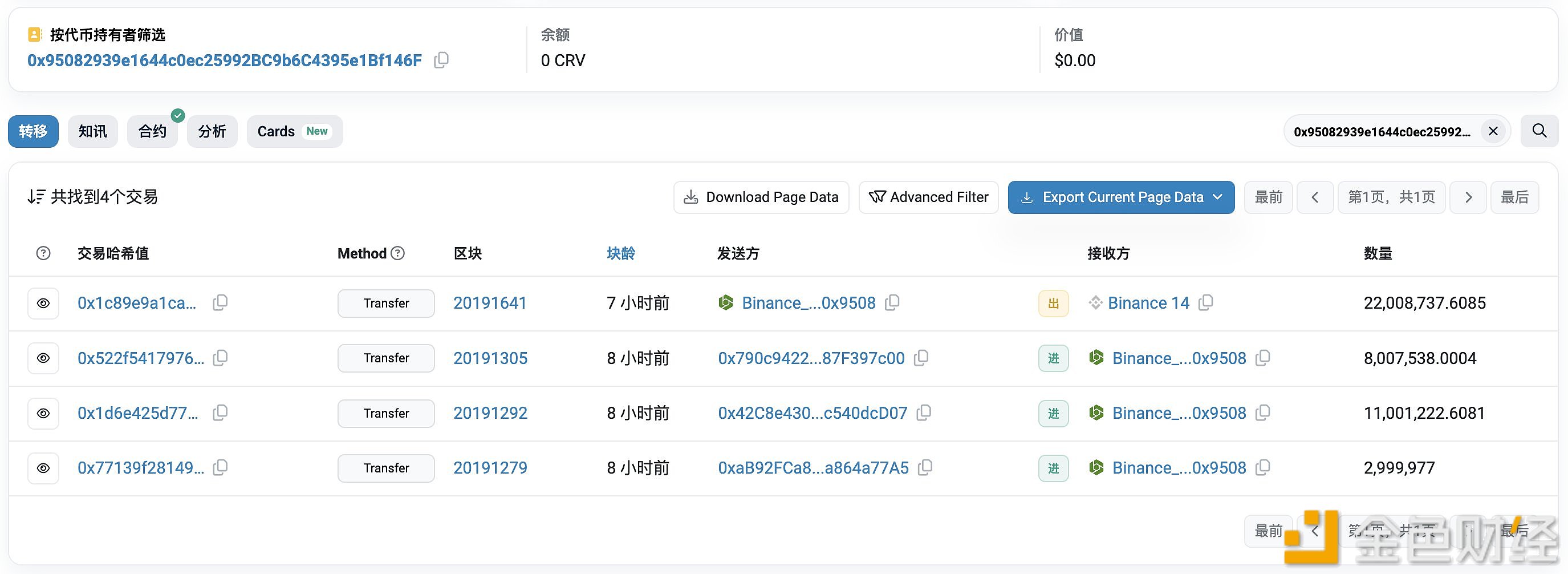Toggle the eye preview on the 2,999,977 transfer row
This screenshot has height=574, width=1568.
[x=43, y=468]
